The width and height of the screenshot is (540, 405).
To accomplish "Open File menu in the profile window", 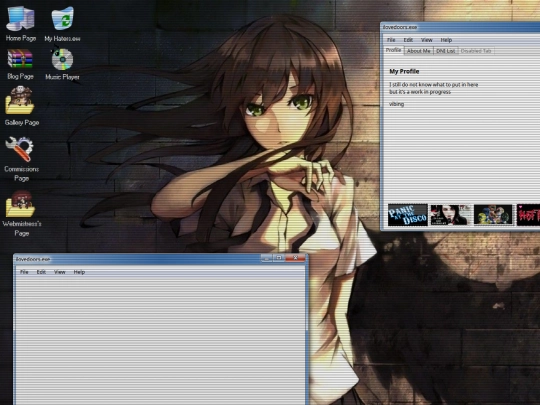I will (x=391, y=40).
